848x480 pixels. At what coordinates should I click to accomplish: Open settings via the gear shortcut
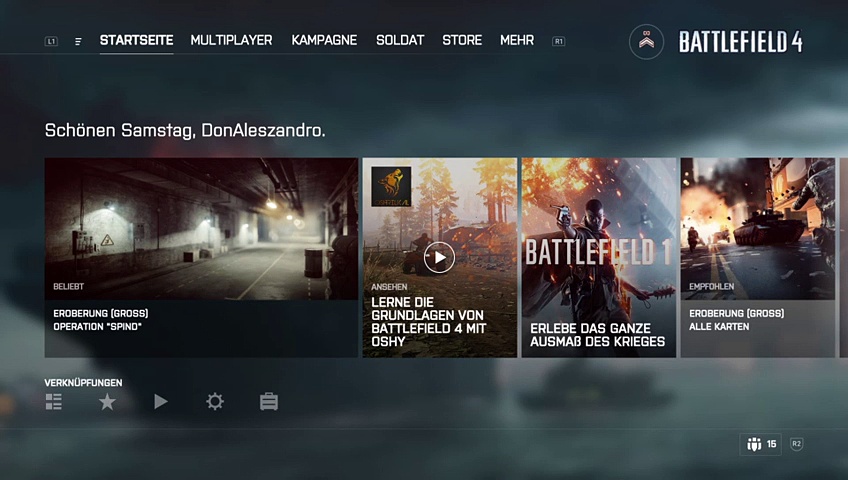(215, 402)
